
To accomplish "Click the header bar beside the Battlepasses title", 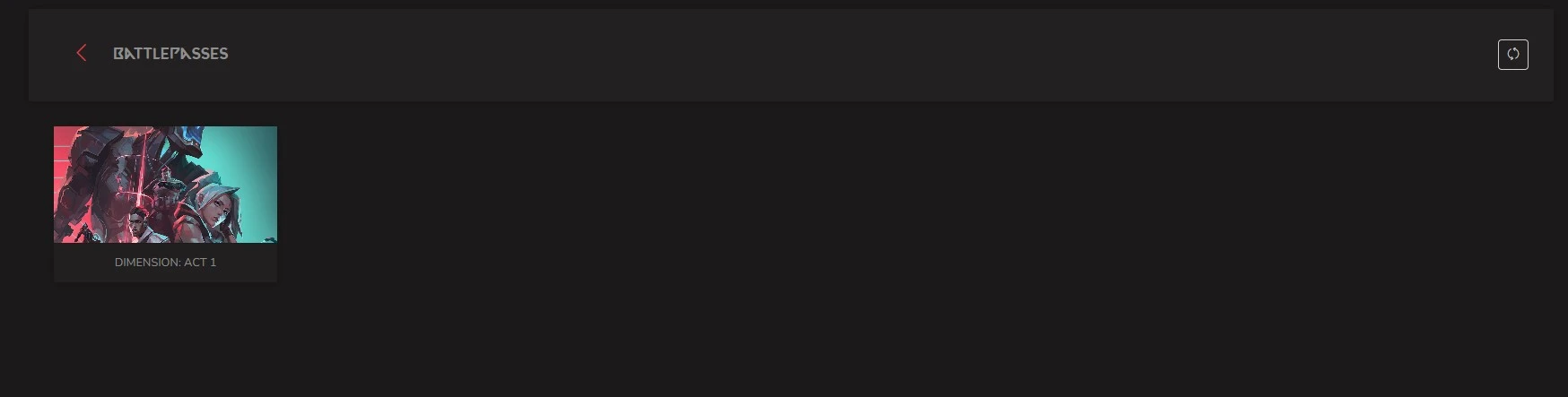I will tap(807, 55).
